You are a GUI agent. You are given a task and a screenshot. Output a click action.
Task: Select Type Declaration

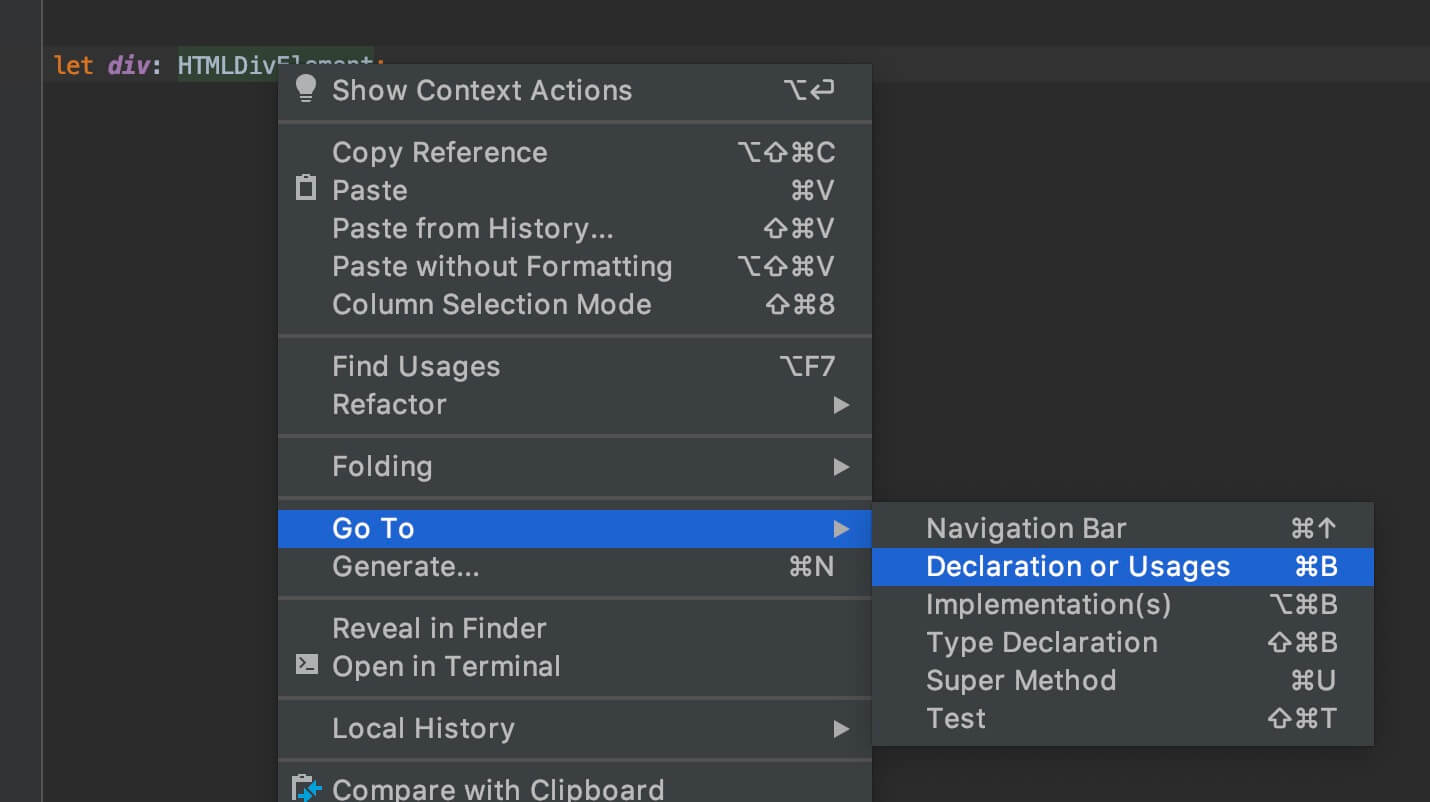(1123, 642)
